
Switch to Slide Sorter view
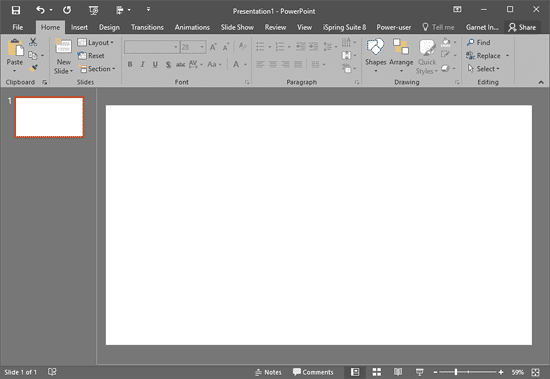pyautogui.click(x=377, y=372)
